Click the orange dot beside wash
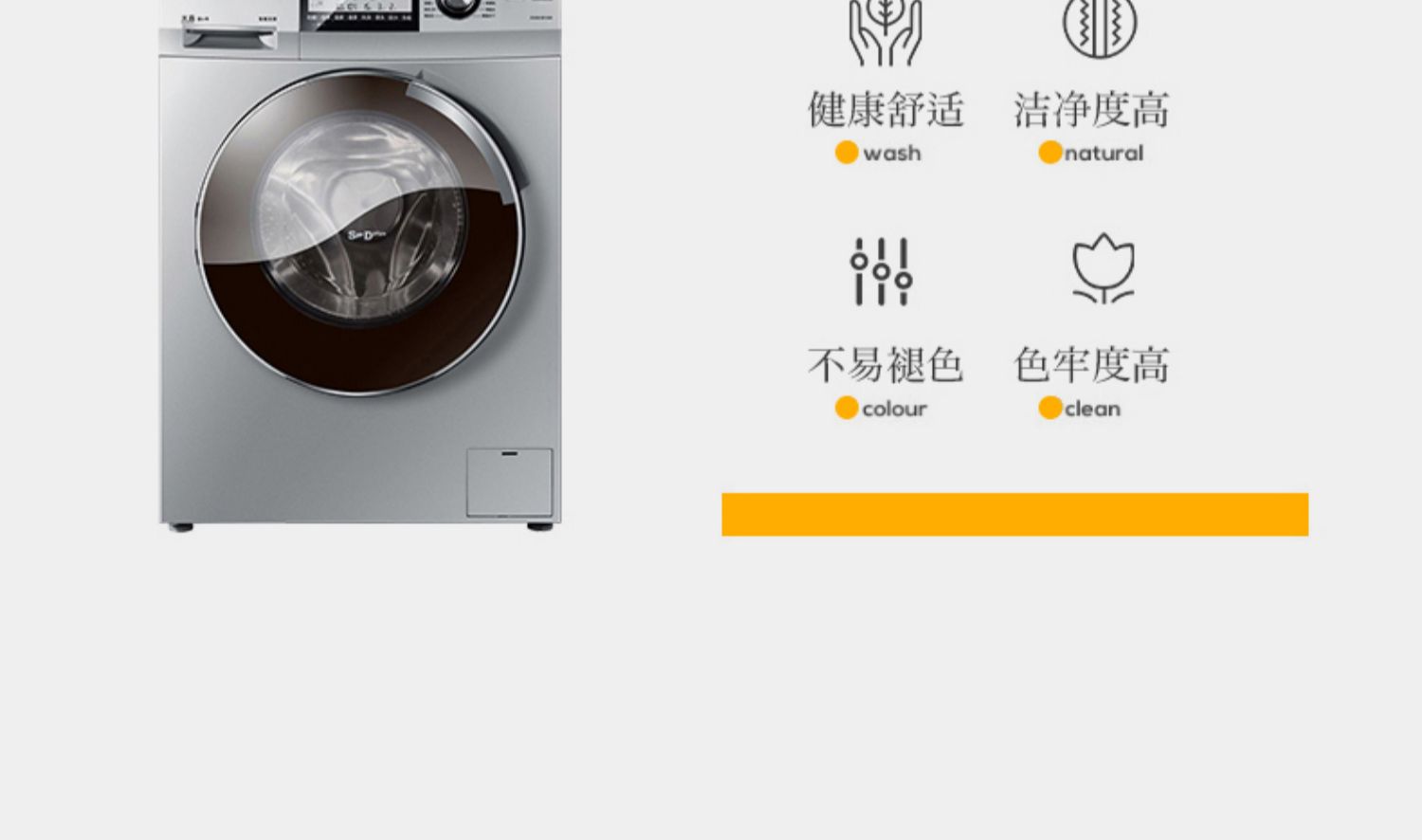1422x840 pixels. coord(847,153)
